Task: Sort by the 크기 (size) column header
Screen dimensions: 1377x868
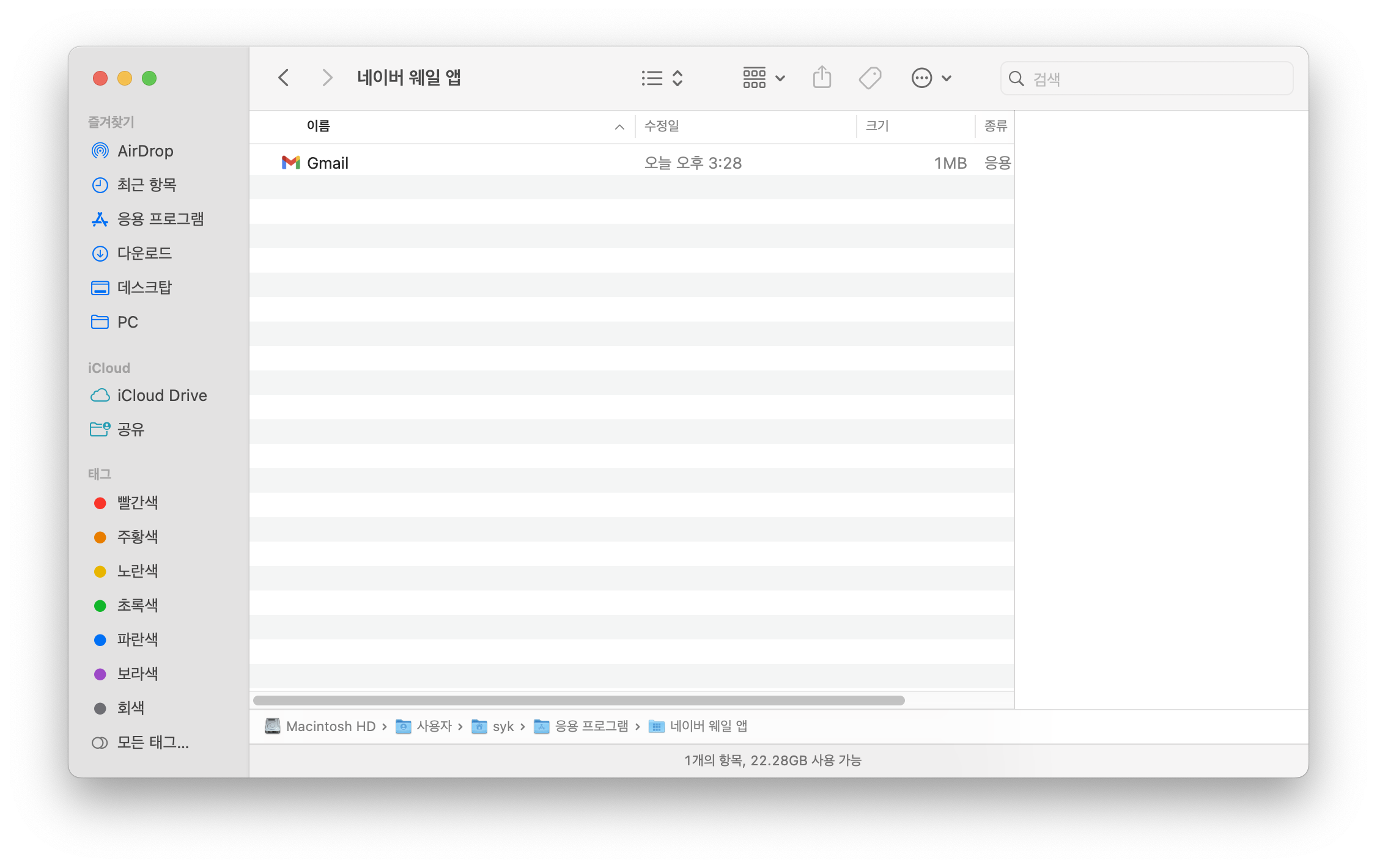Action: click(x=877, y=126)
